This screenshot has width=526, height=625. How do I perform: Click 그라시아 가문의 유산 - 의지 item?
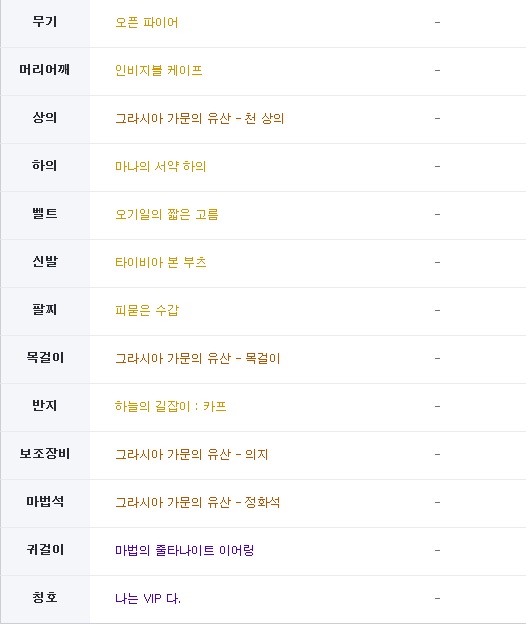(191, 454)
